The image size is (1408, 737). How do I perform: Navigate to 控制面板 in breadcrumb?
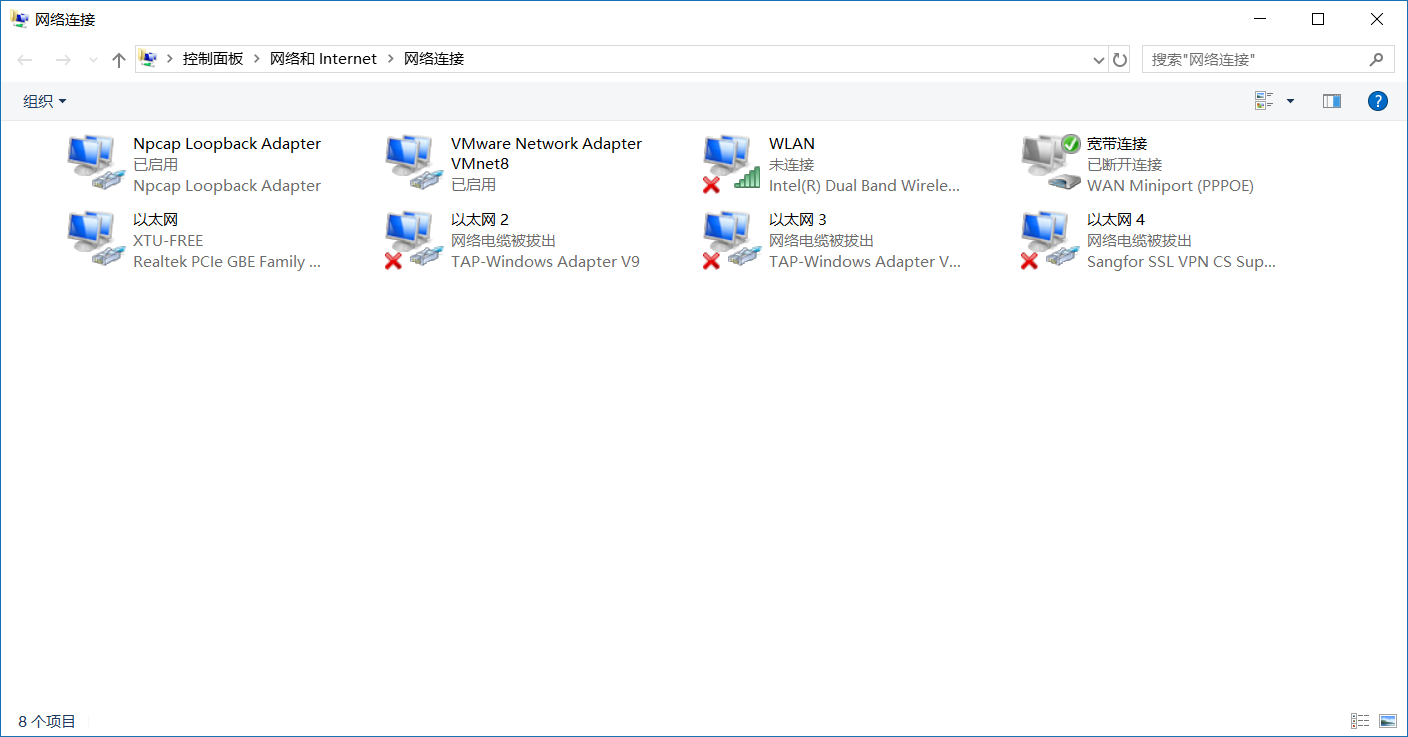[x=212, y=59]
